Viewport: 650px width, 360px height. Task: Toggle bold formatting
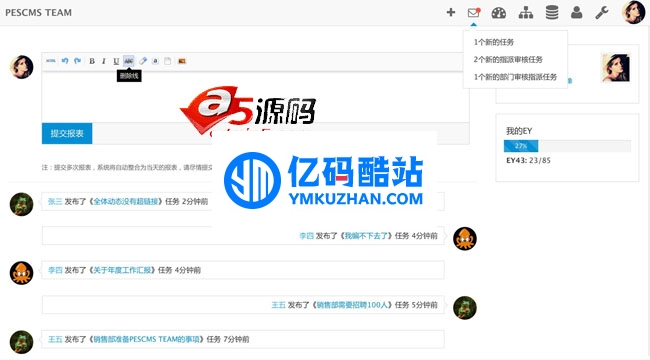tap(92, 61)
